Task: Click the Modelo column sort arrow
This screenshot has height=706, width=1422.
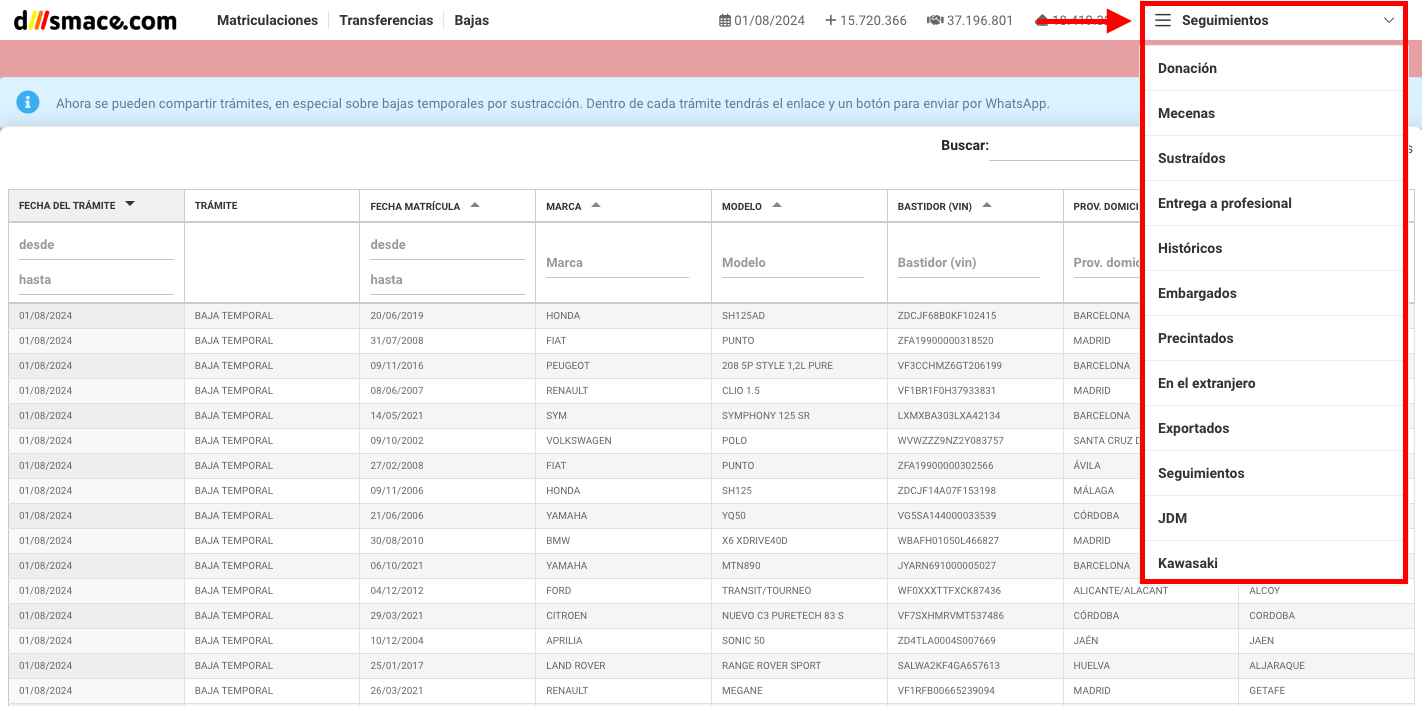Action: [777, 205]
